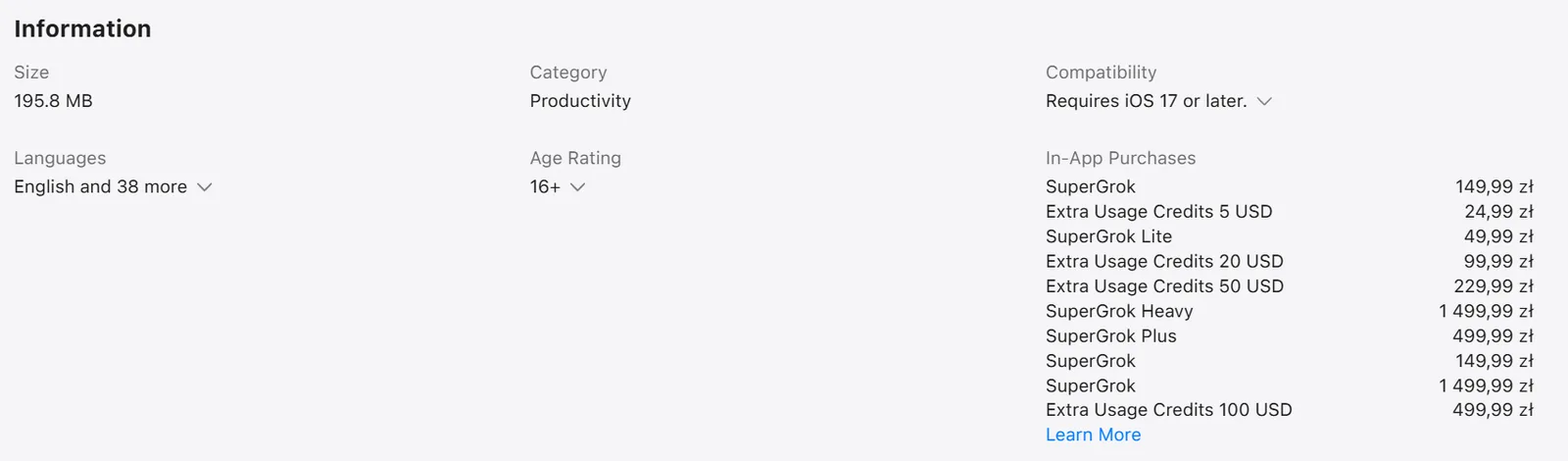This screenshot has width=1568, height=461.
Task: Click the In-App Purchases label
Action: click(1120, 158)
